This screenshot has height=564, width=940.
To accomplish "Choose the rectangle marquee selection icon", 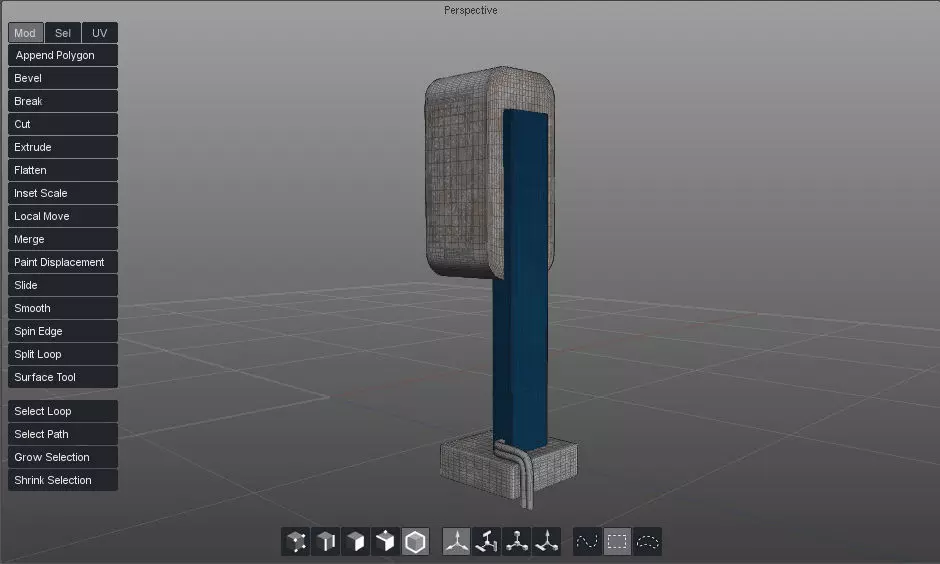I will (617, 542).
